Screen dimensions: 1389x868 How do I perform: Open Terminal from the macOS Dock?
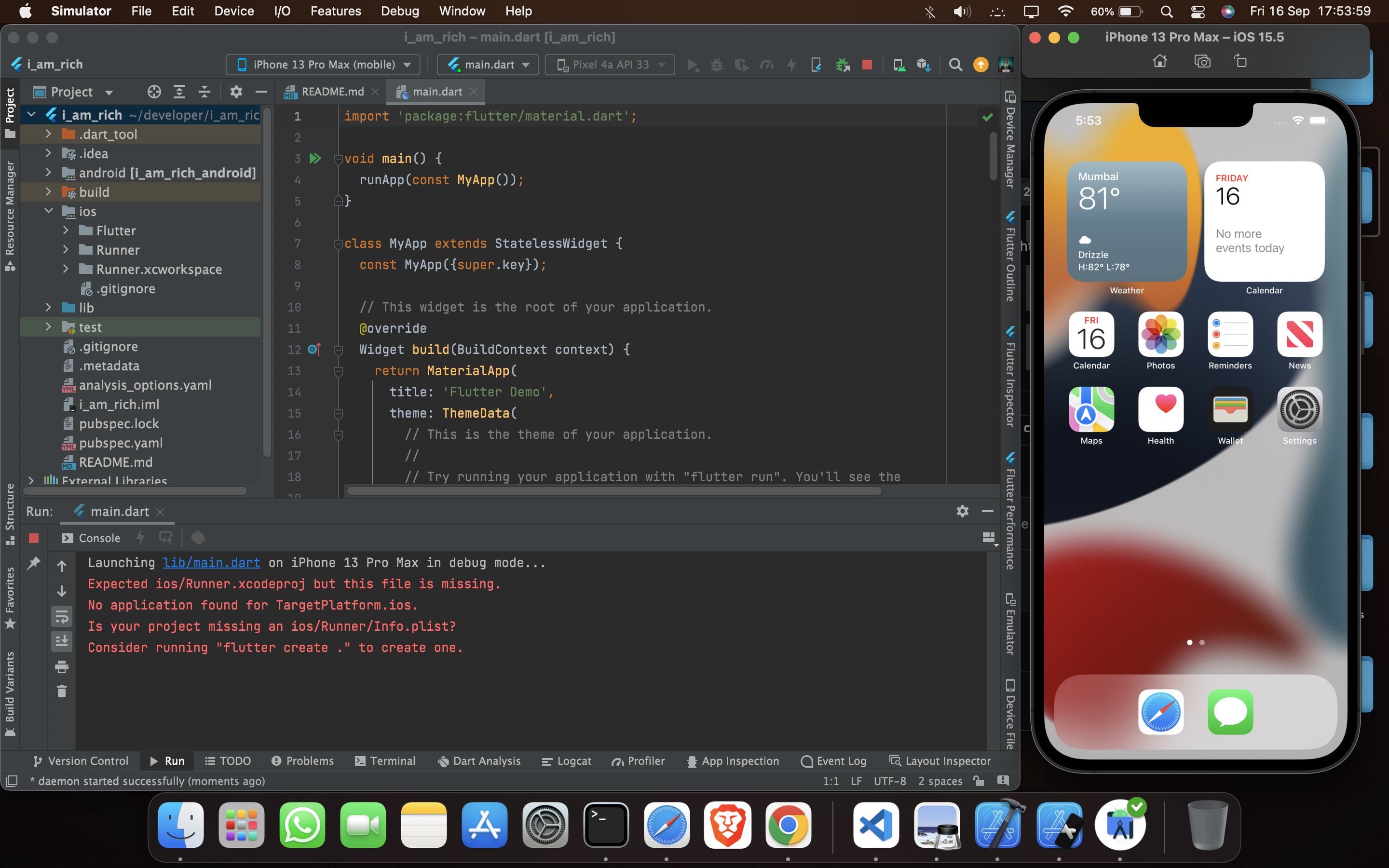click(606, 825)
